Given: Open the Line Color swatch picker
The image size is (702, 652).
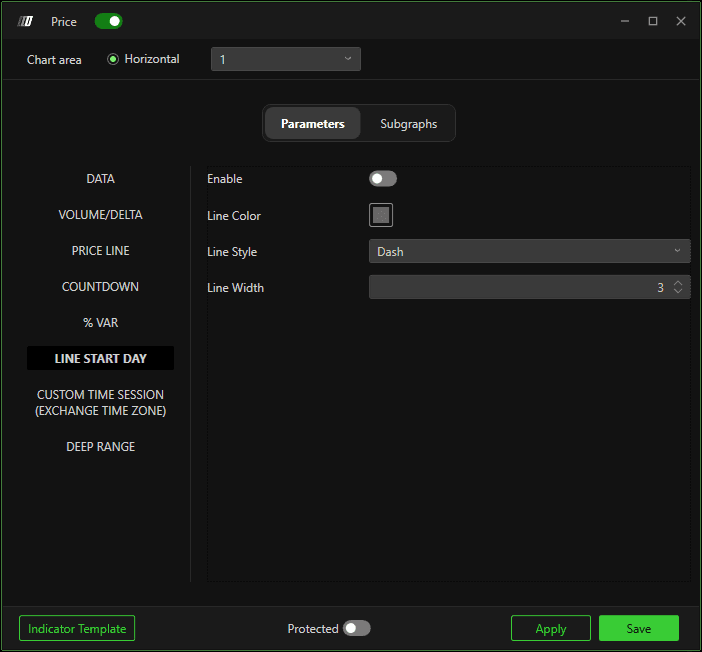Looking at the screenshot, I should pyautogui.click(x=381, y=215).
